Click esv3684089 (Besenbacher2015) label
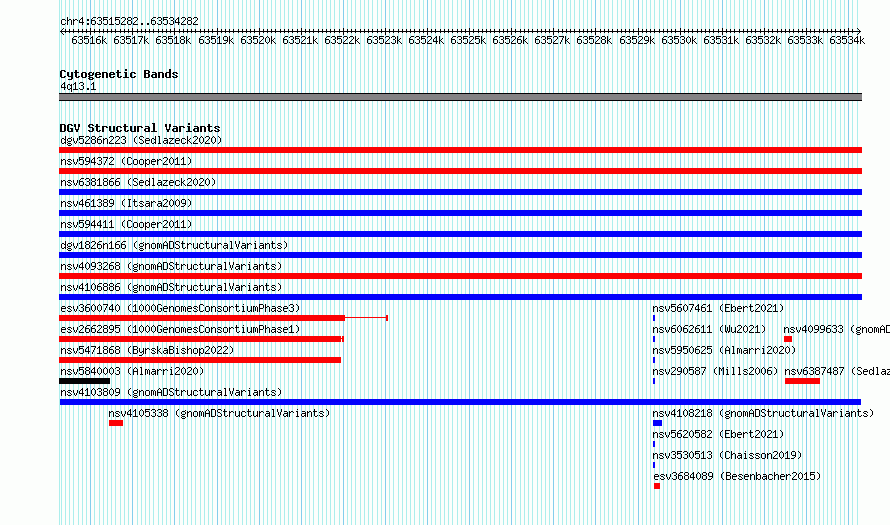This screenshot has width=890, height=525. coord(737,476)
